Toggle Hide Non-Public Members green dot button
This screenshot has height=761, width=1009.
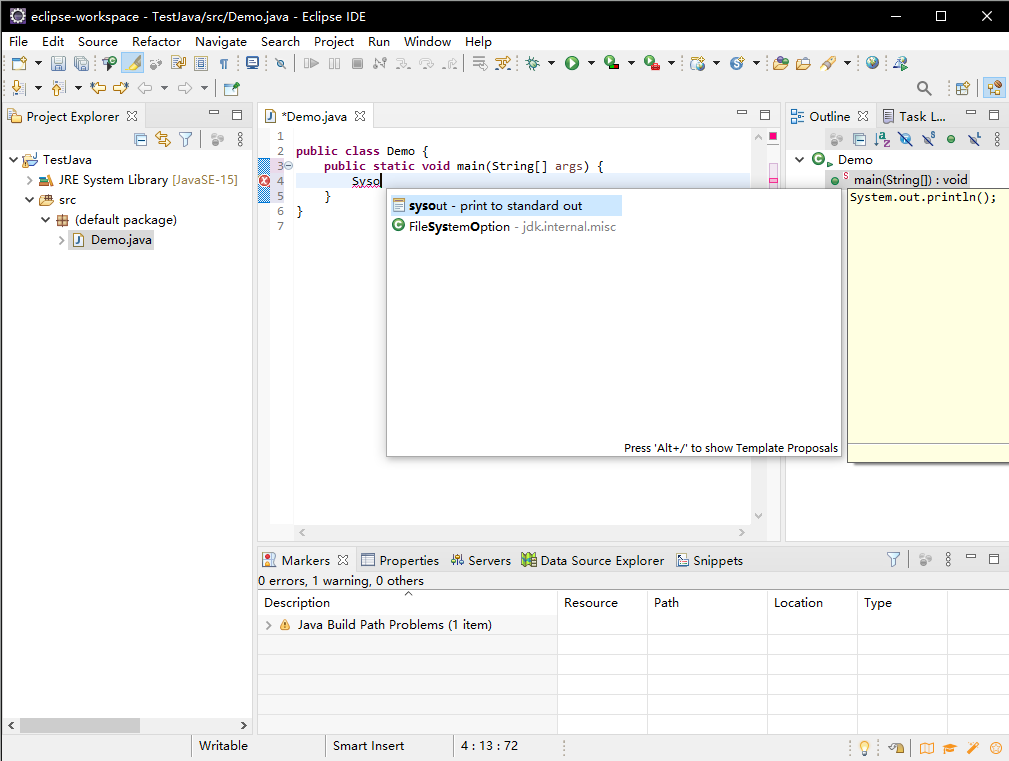tap(951, 139)
